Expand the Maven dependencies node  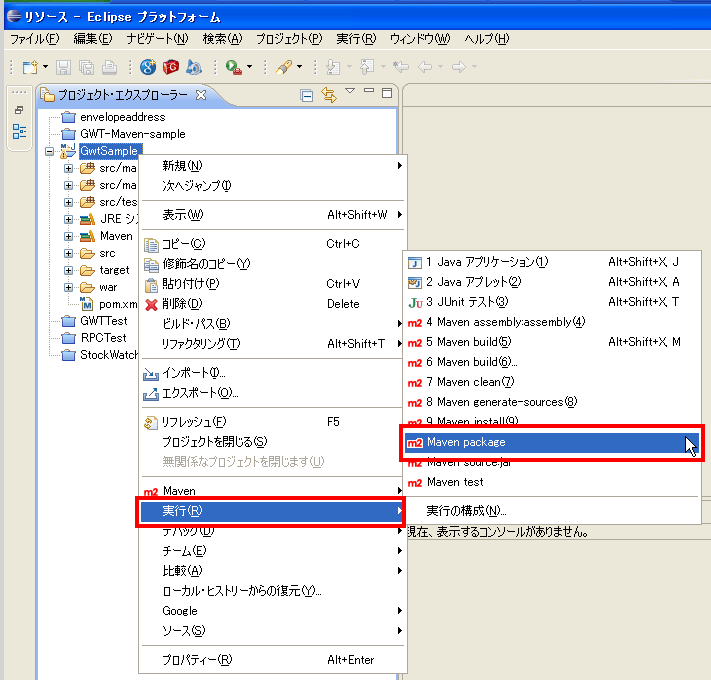(x=68, y=236)
